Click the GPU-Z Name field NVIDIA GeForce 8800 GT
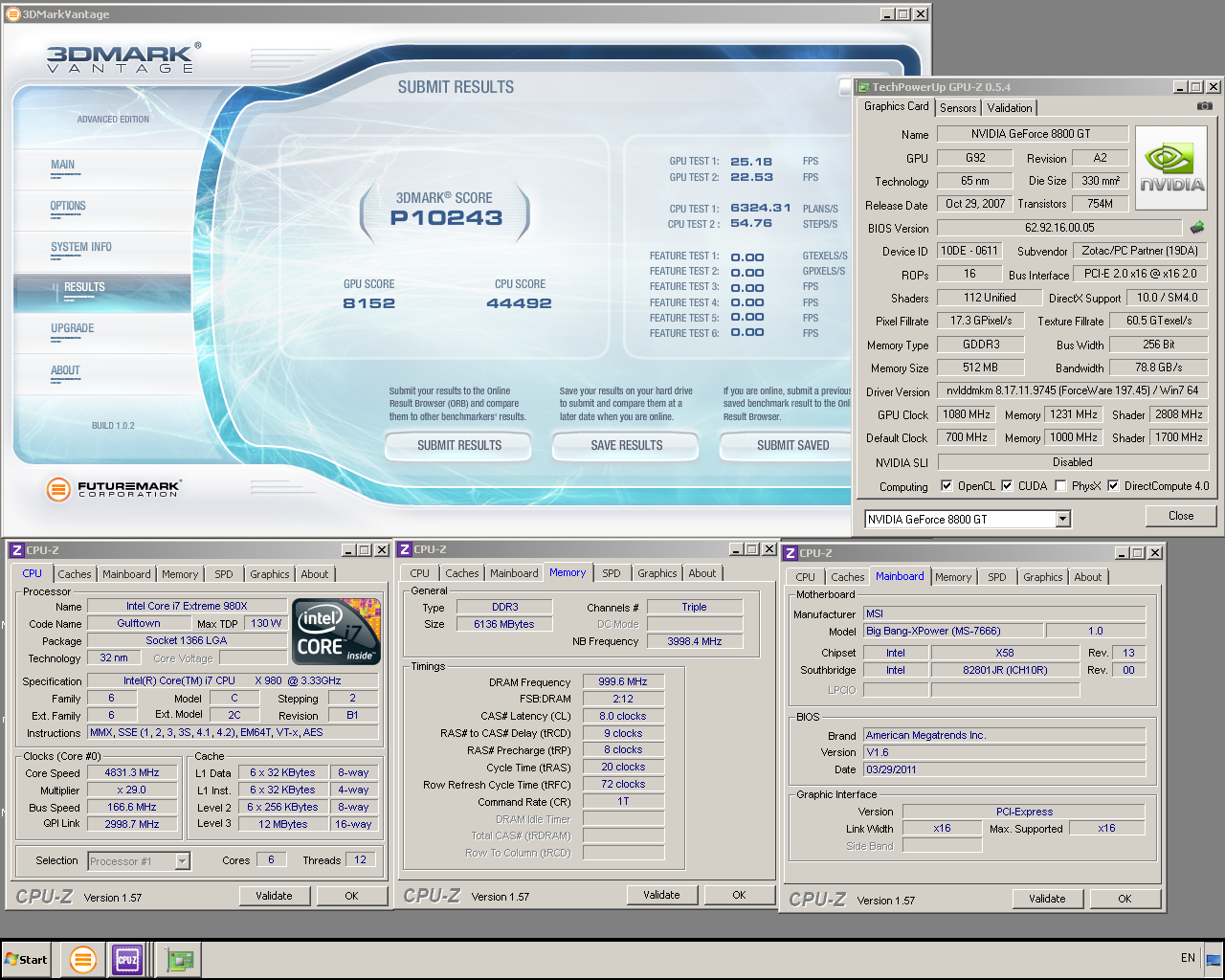1225x980 pixels. tap(1032, 134)
